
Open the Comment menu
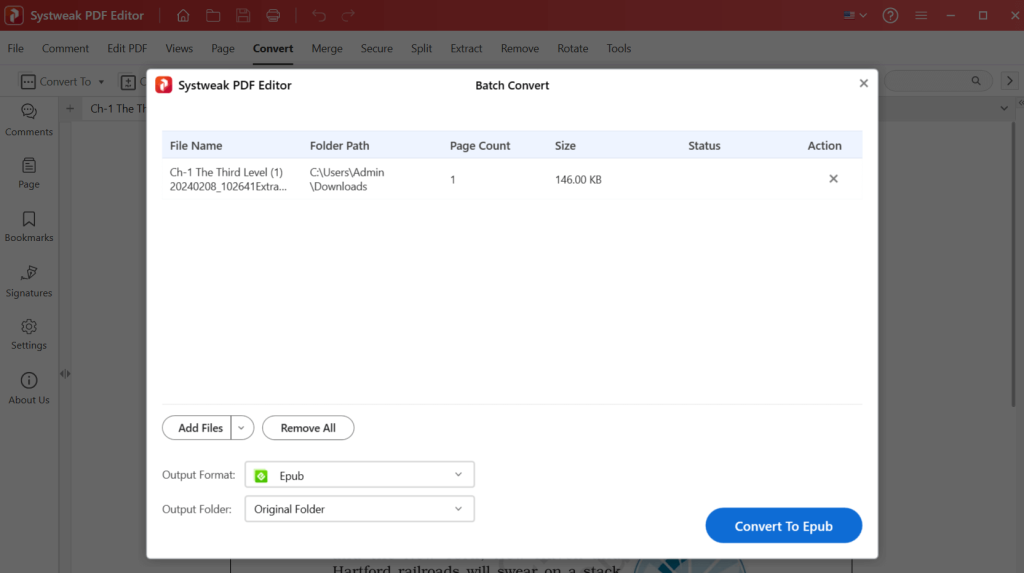pos(65,48)
